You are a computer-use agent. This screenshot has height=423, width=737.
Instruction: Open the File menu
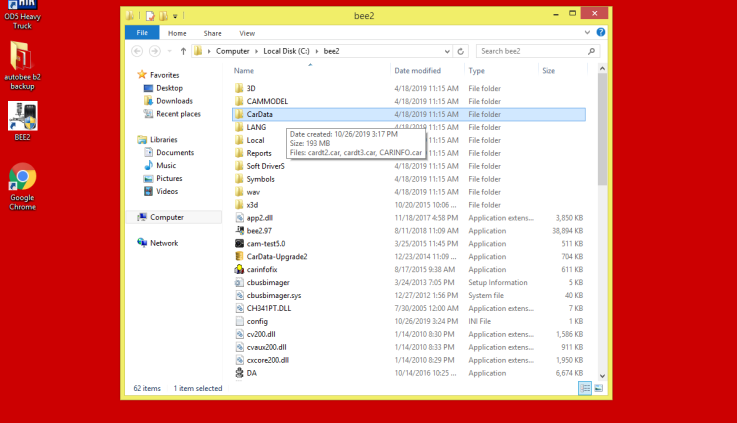141,33
